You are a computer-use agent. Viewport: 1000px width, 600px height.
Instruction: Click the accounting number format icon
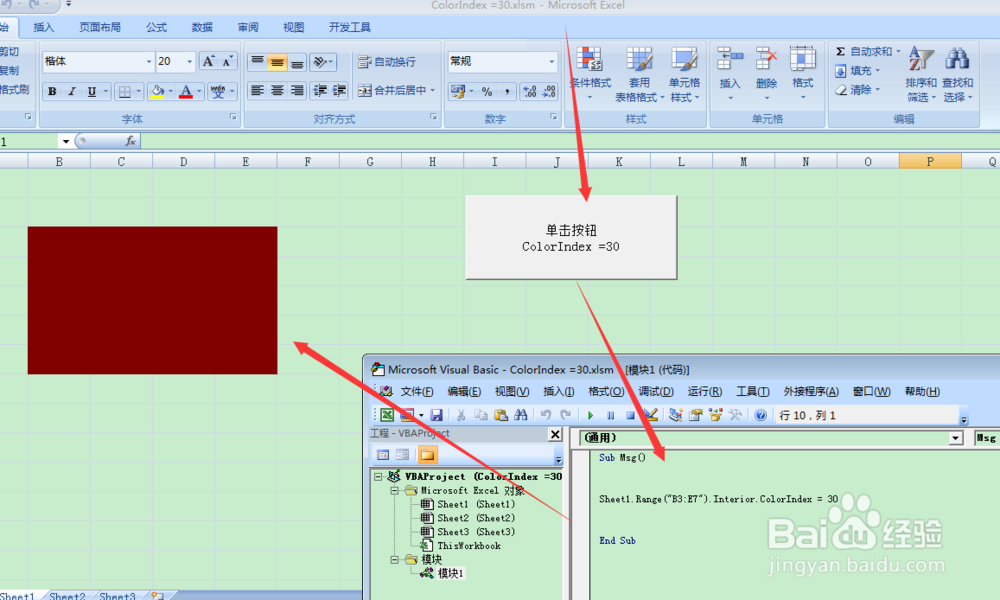pyautogui.click(x=457, y=91)
